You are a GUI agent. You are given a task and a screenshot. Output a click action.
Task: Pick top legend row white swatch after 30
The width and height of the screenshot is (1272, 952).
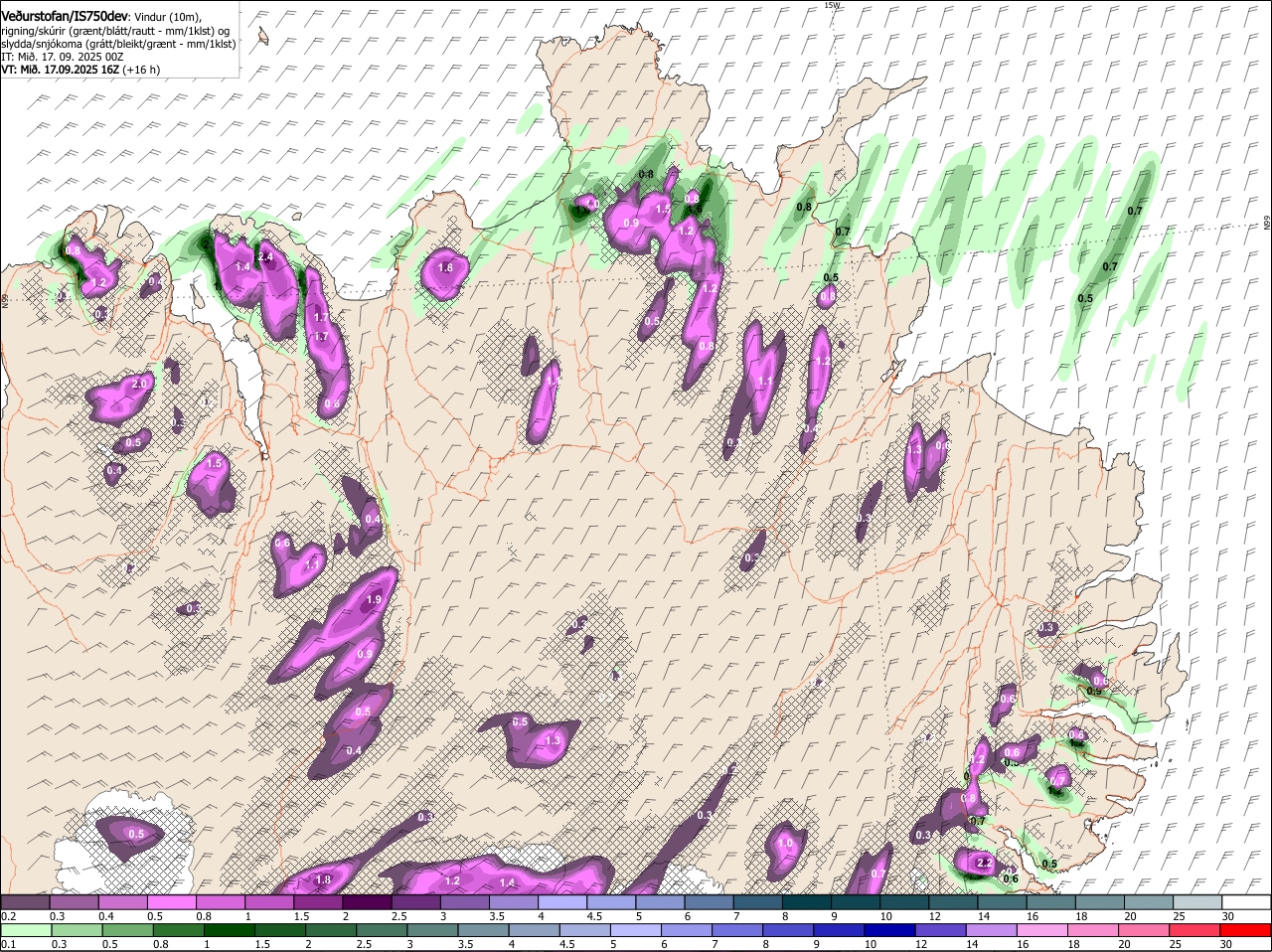point(1246,902)
